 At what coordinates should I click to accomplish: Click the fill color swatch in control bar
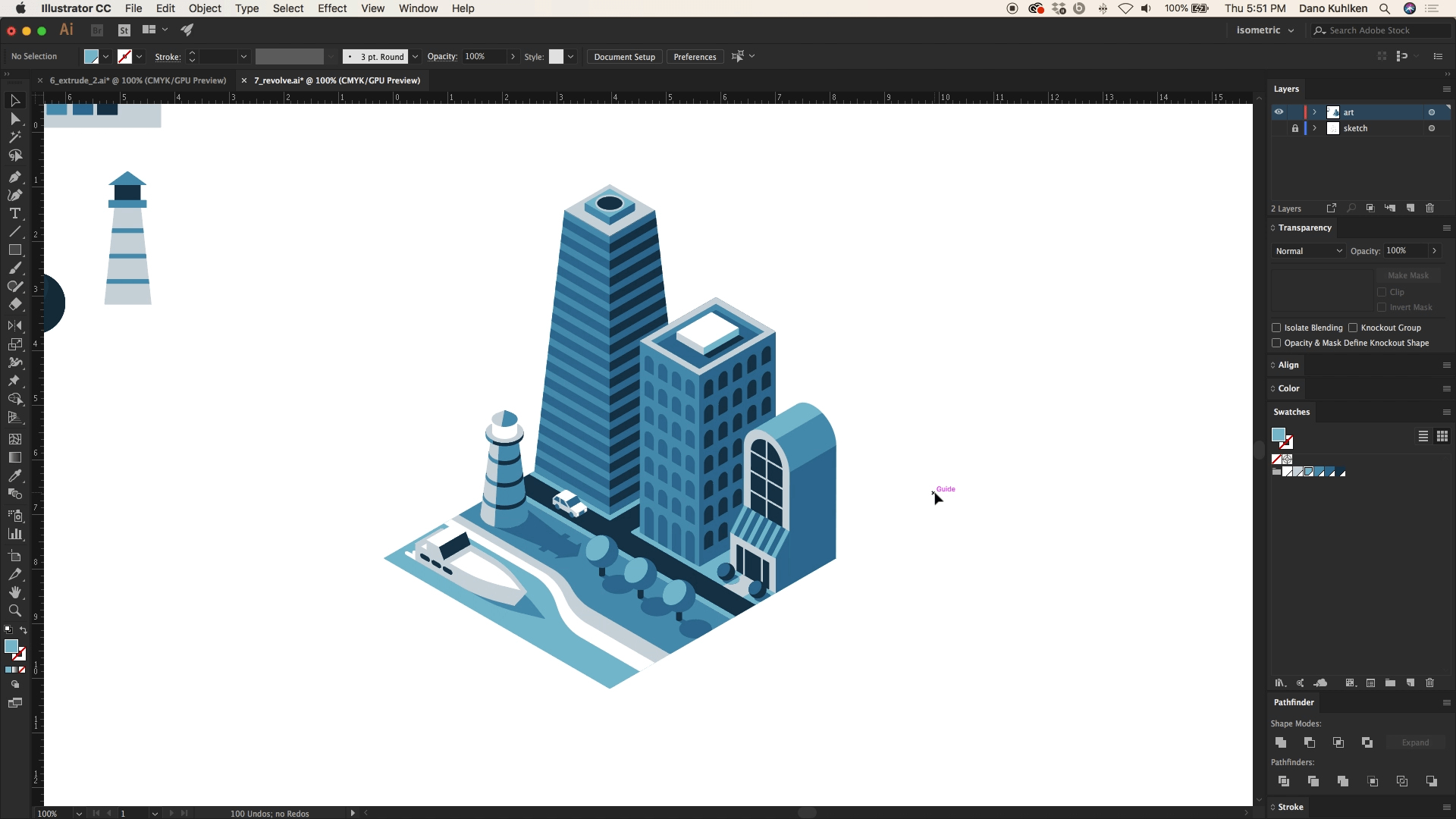[x=91, y=57]
